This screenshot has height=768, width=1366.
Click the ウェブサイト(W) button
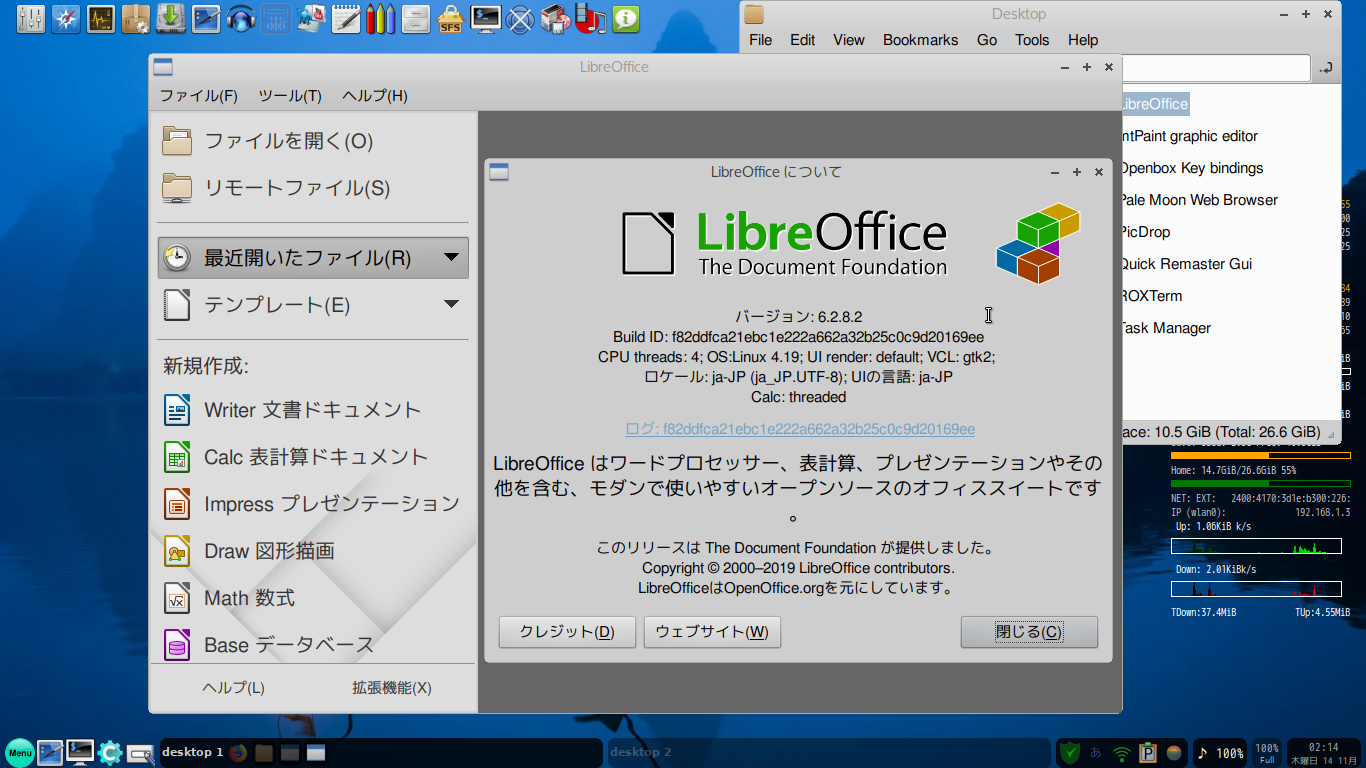[712, 632]
